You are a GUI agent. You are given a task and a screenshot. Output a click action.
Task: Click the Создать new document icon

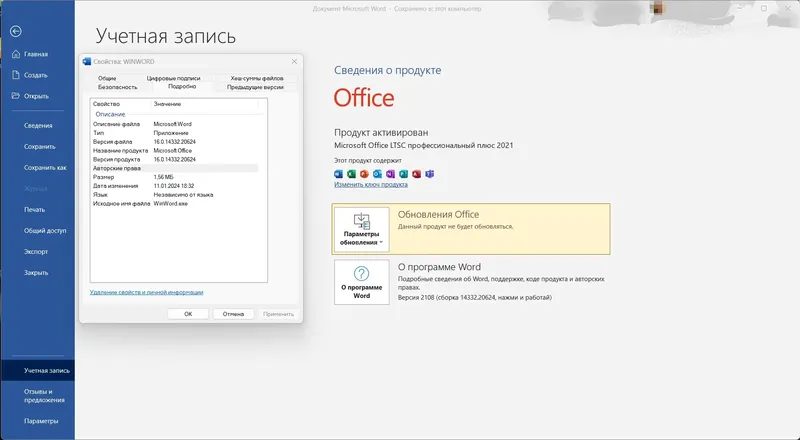[16, 75]
